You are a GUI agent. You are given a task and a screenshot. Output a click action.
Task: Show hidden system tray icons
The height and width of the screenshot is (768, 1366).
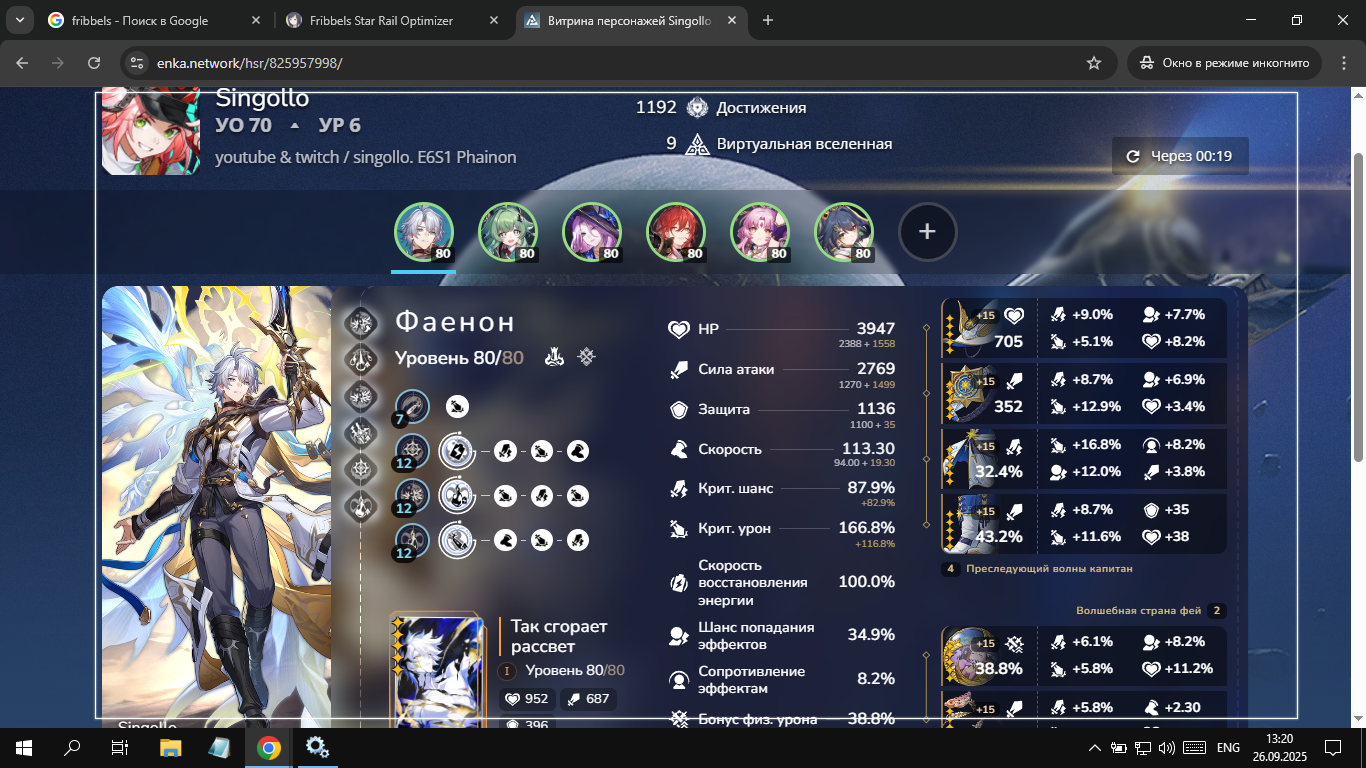1095,748
